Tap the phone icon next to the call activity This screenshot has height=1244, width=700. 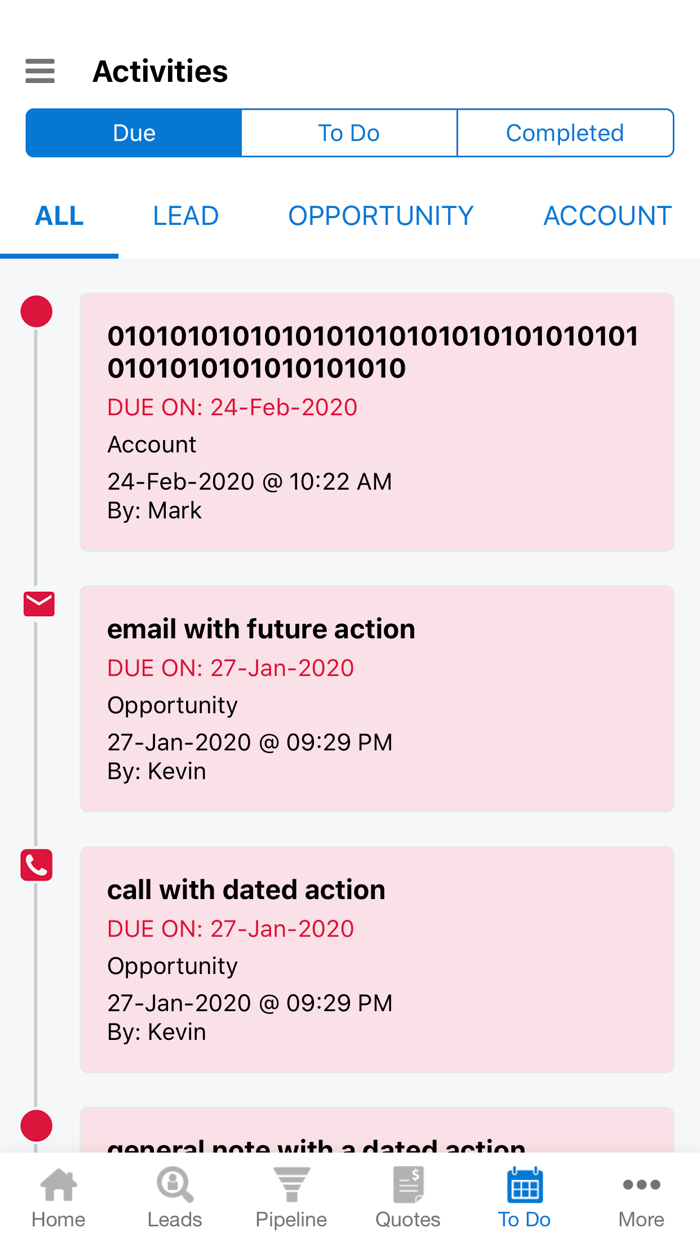(x=37, y=865)
